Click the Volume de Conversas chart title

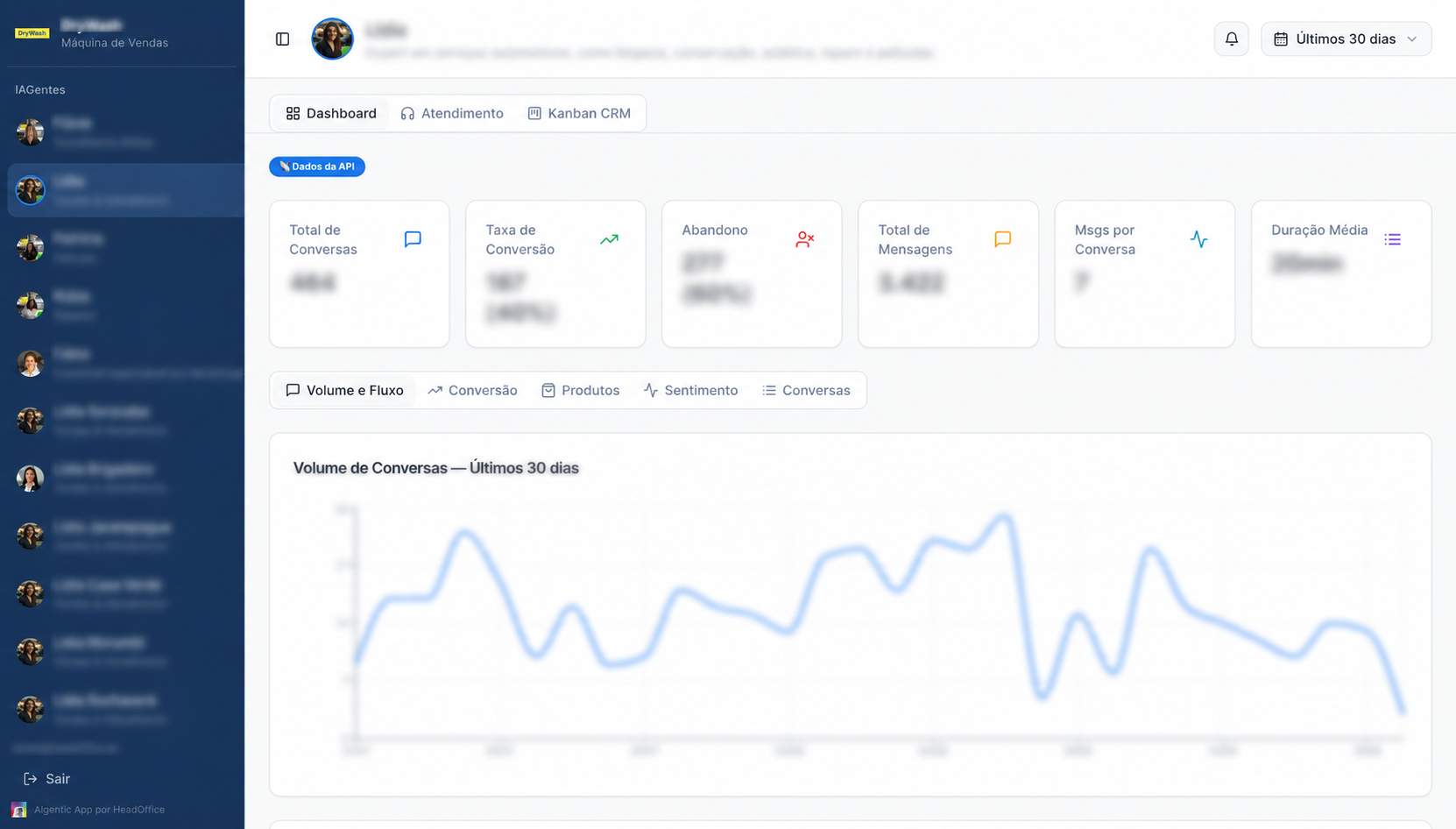click(435, 468)
